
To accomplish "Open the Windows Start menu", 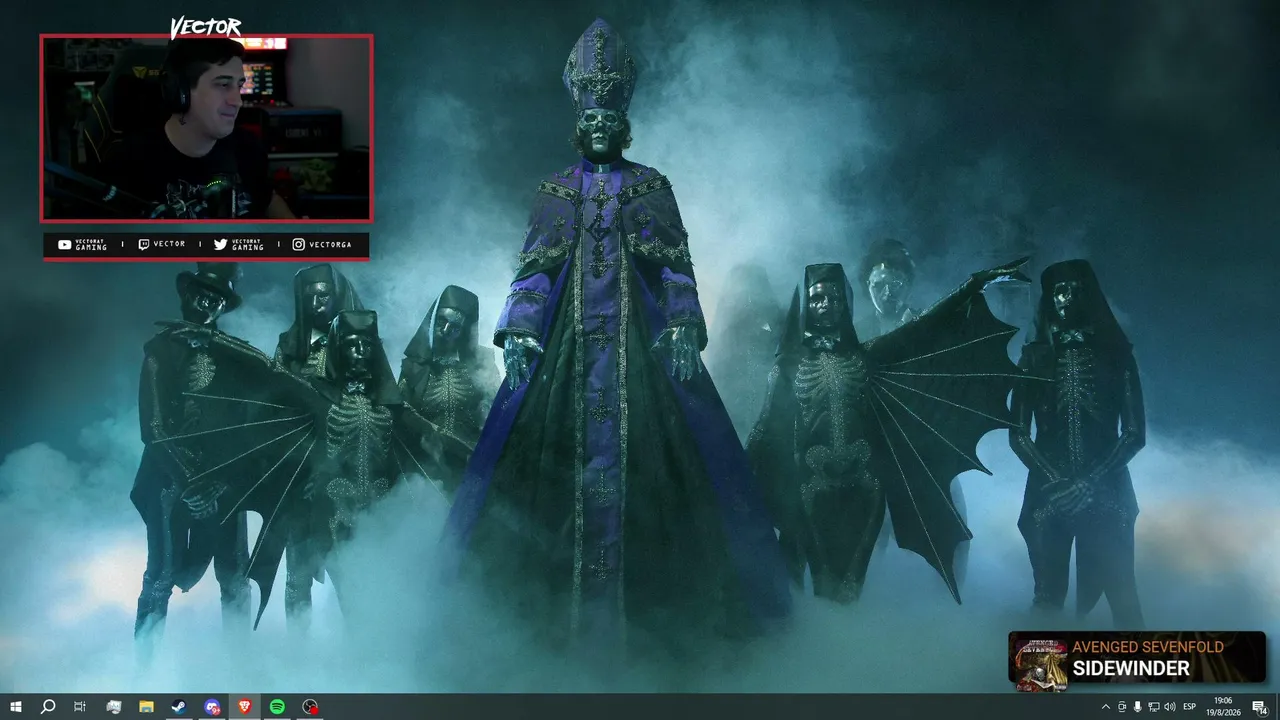I will coord(15,707).
